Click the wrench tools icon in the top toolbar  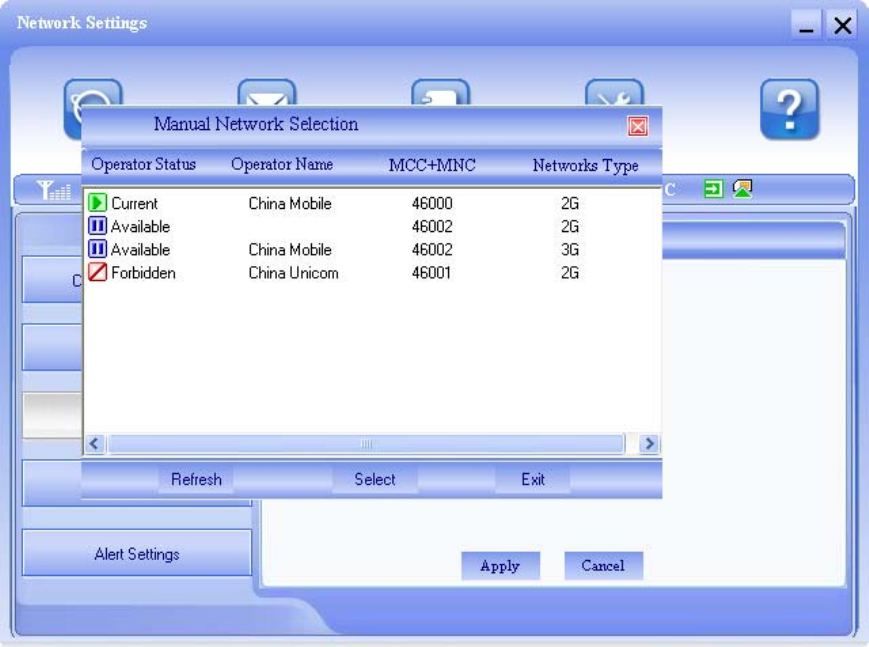coord(615,93)
